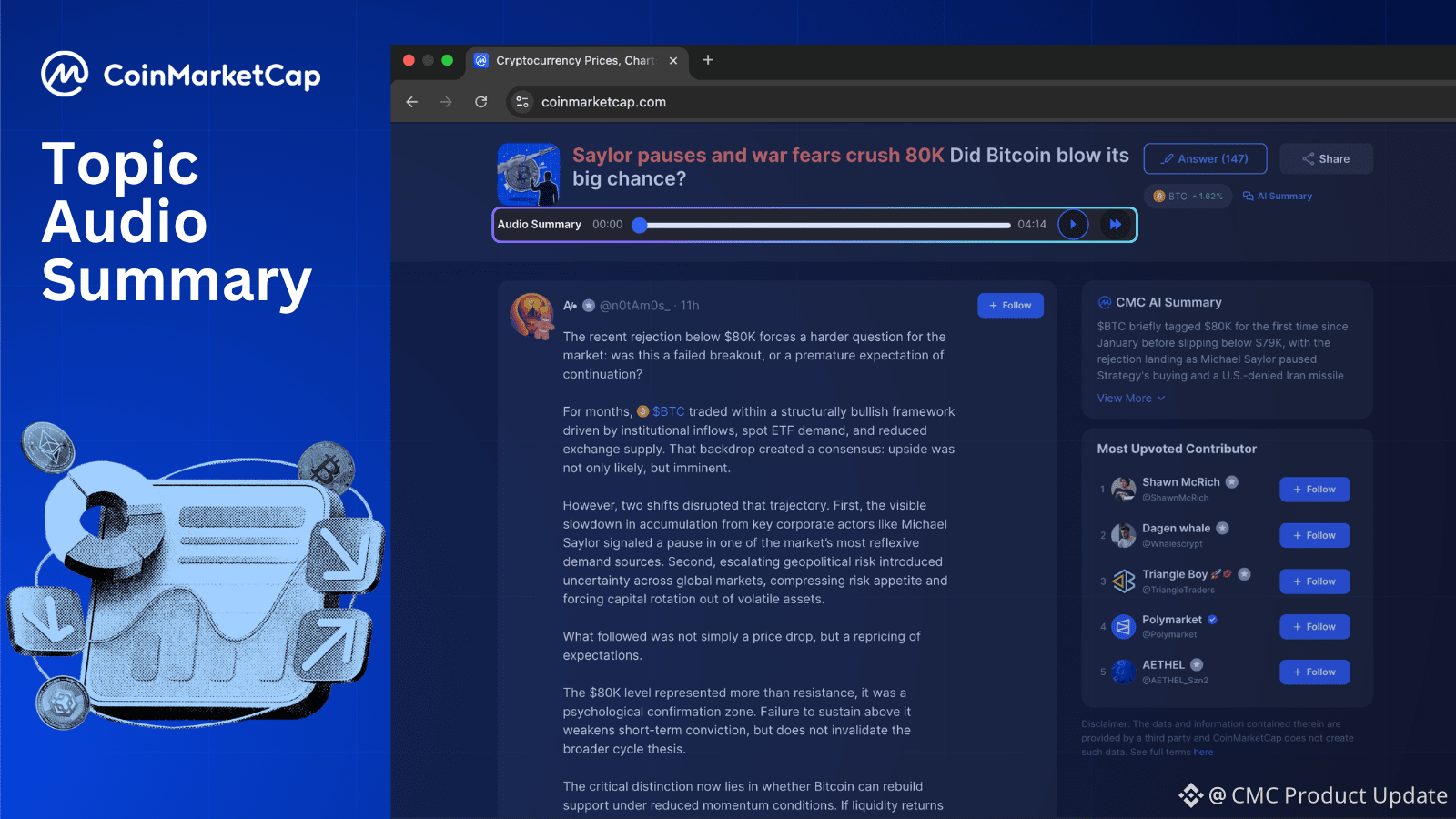Click the @AETHEL_Szn2 handle
The width and height of the screenshot is (1456, 819).
pos(1175,681)
